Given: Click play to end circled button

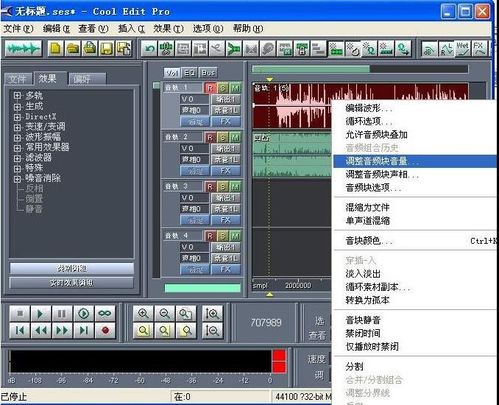Looking at the screenshot, I should click(83, 314).
